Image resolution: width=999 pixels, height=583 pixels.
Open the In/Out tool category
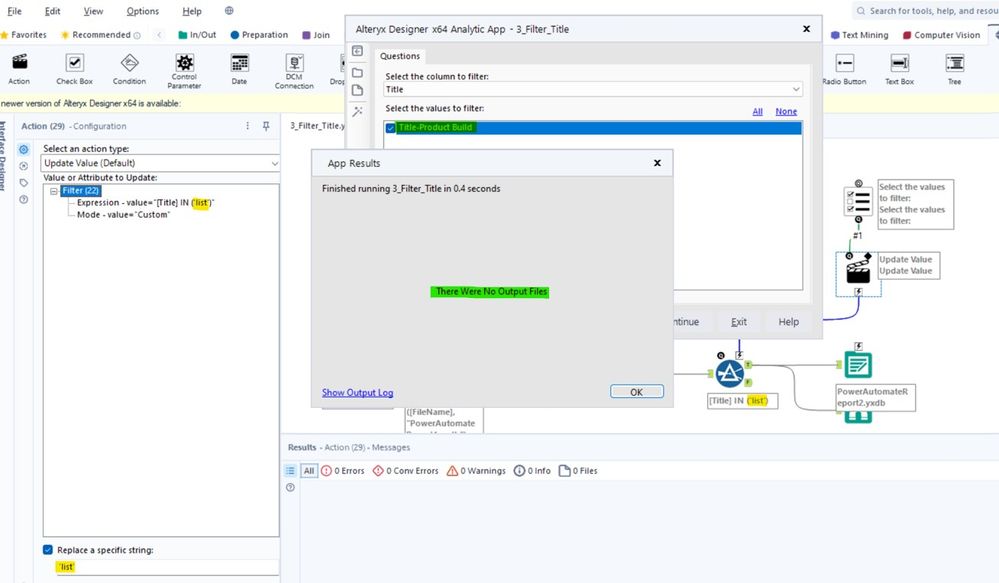[198, 35]
